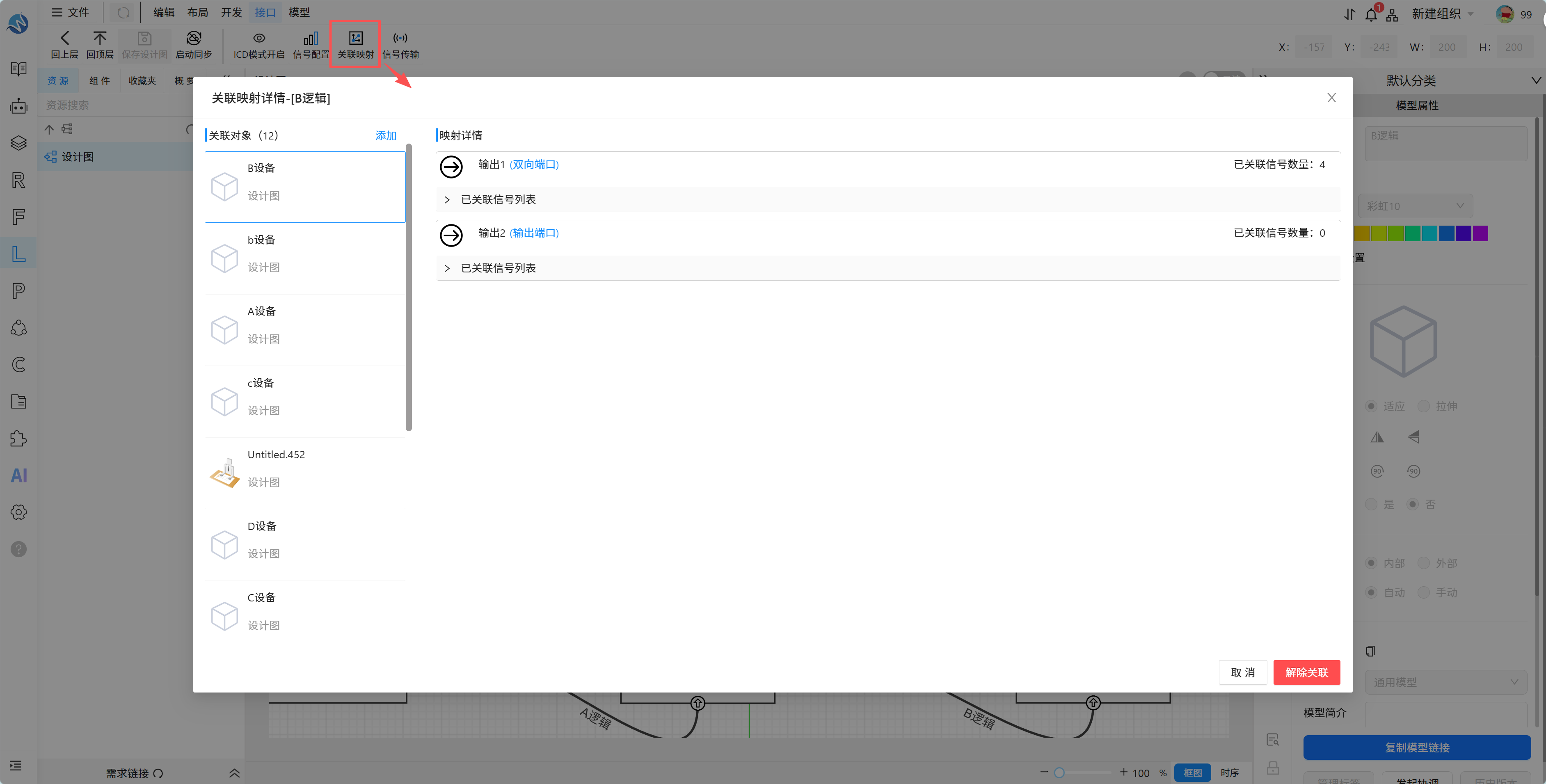Open the AI icon in left sidebar
Viewport: 1546px width, 784px height.
(x=18, y=475)
